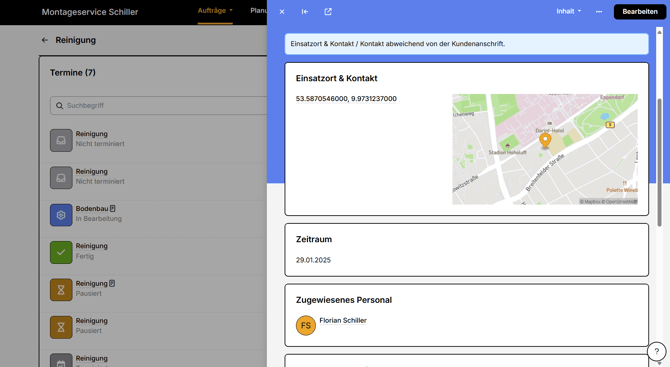Open Florian Schiller's profile link
This screenshot has width=670, height=367.
[x=343, y=320]
